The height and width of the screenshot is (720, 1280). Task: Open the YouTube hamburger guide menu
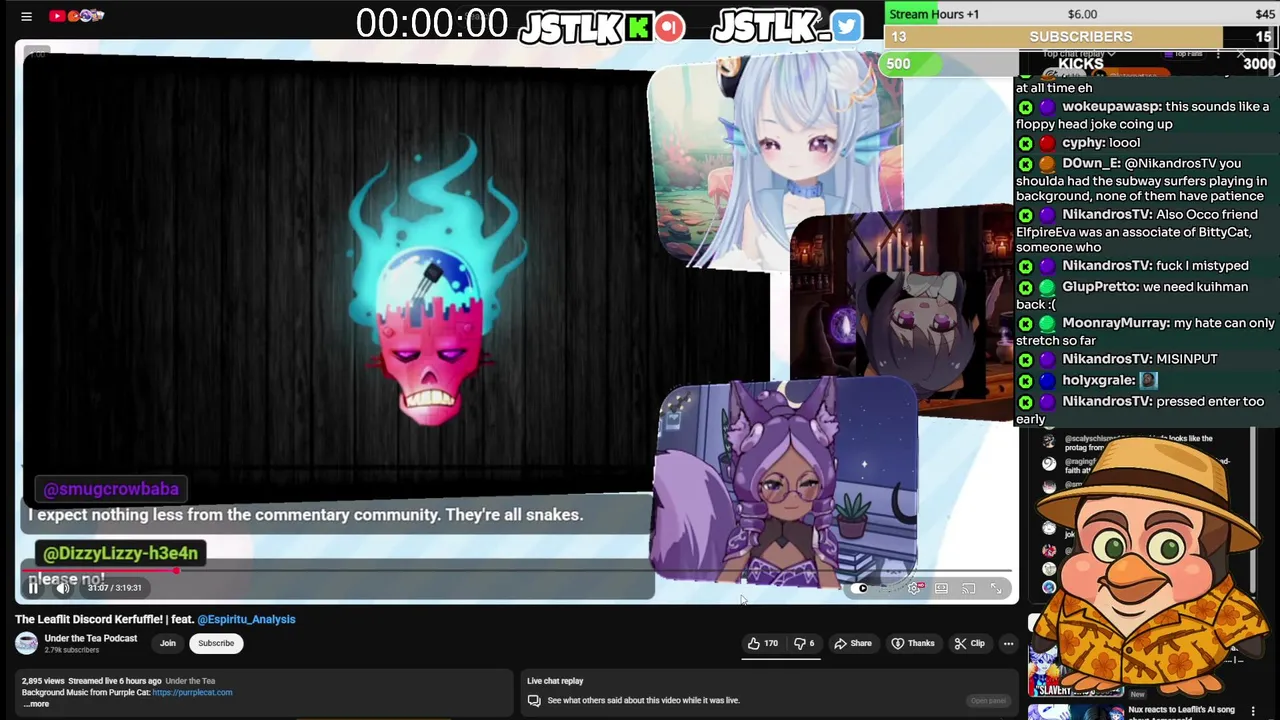pos(27,16)
